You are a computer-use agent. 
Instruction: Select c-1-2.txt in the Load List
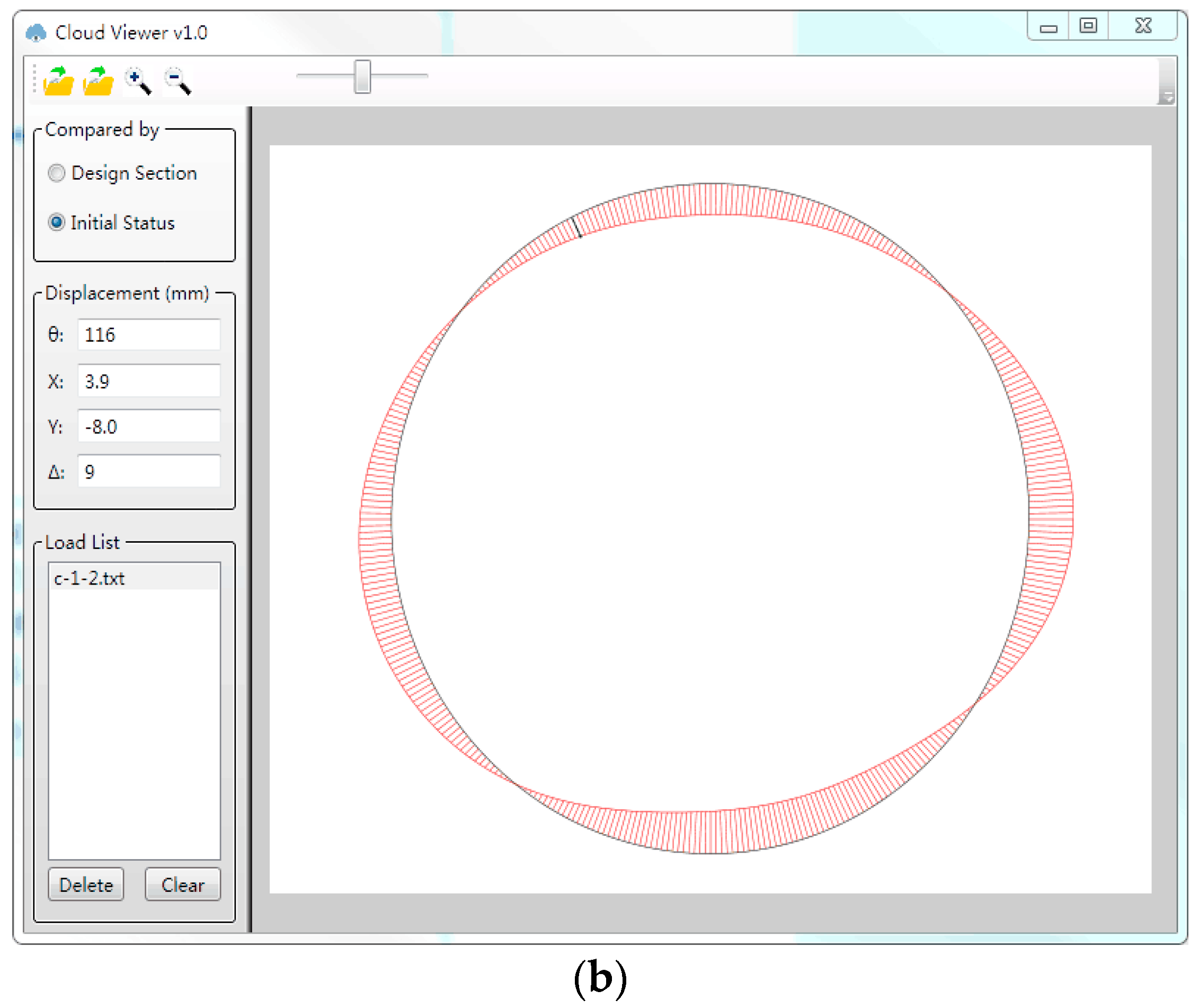[90, 578]
